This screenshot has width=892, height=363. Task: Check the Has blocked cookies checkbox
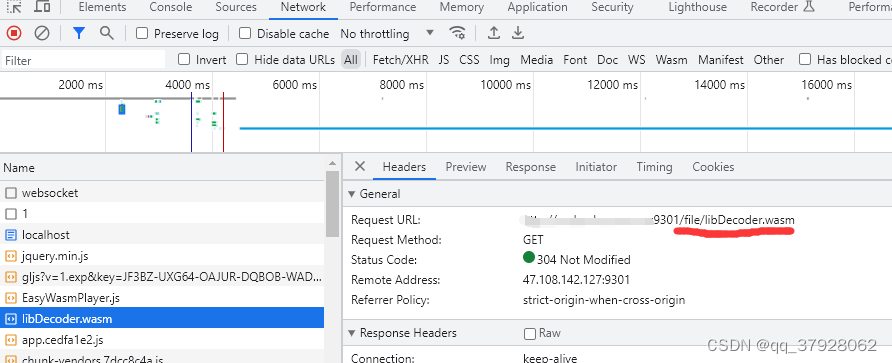click(805, 59)
